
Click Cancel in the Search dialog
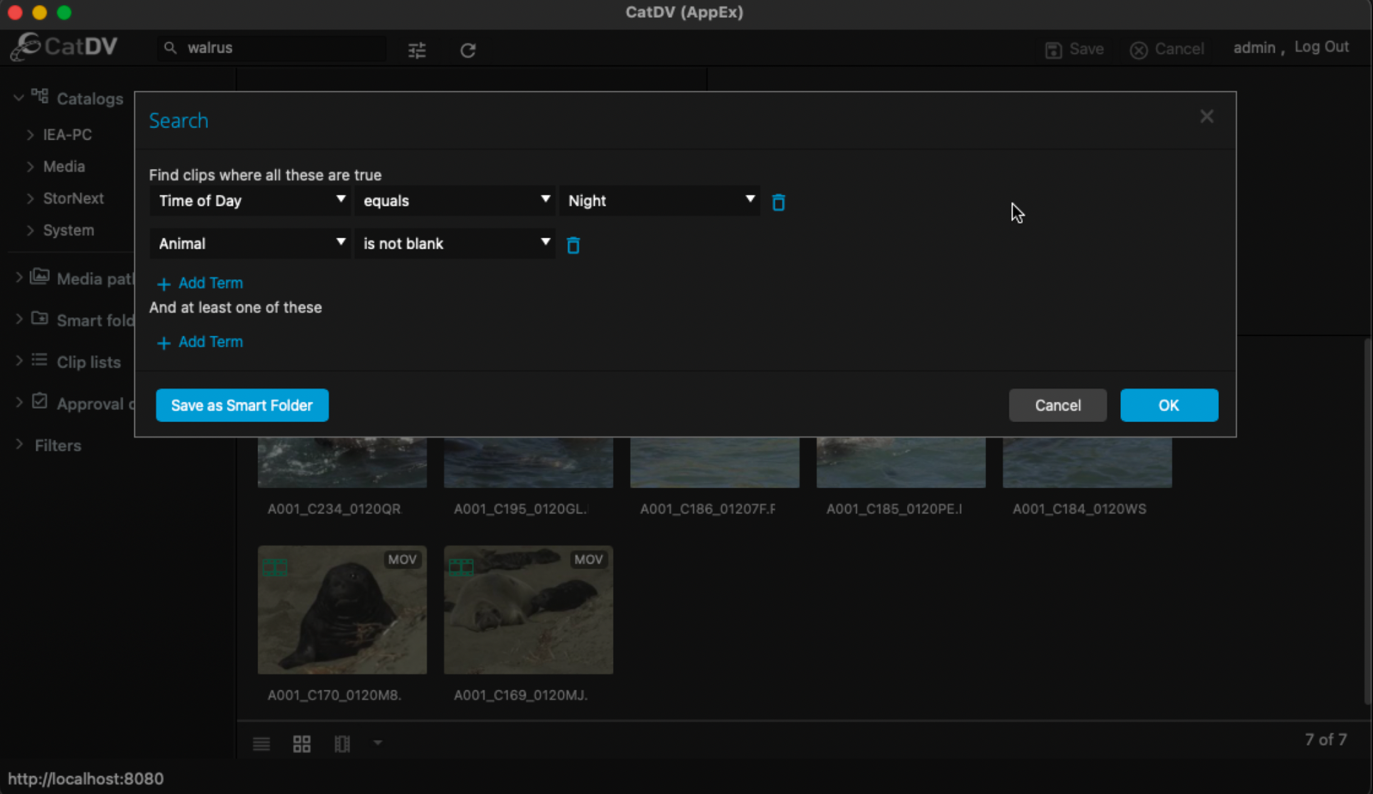click(x=1057, y=405)
